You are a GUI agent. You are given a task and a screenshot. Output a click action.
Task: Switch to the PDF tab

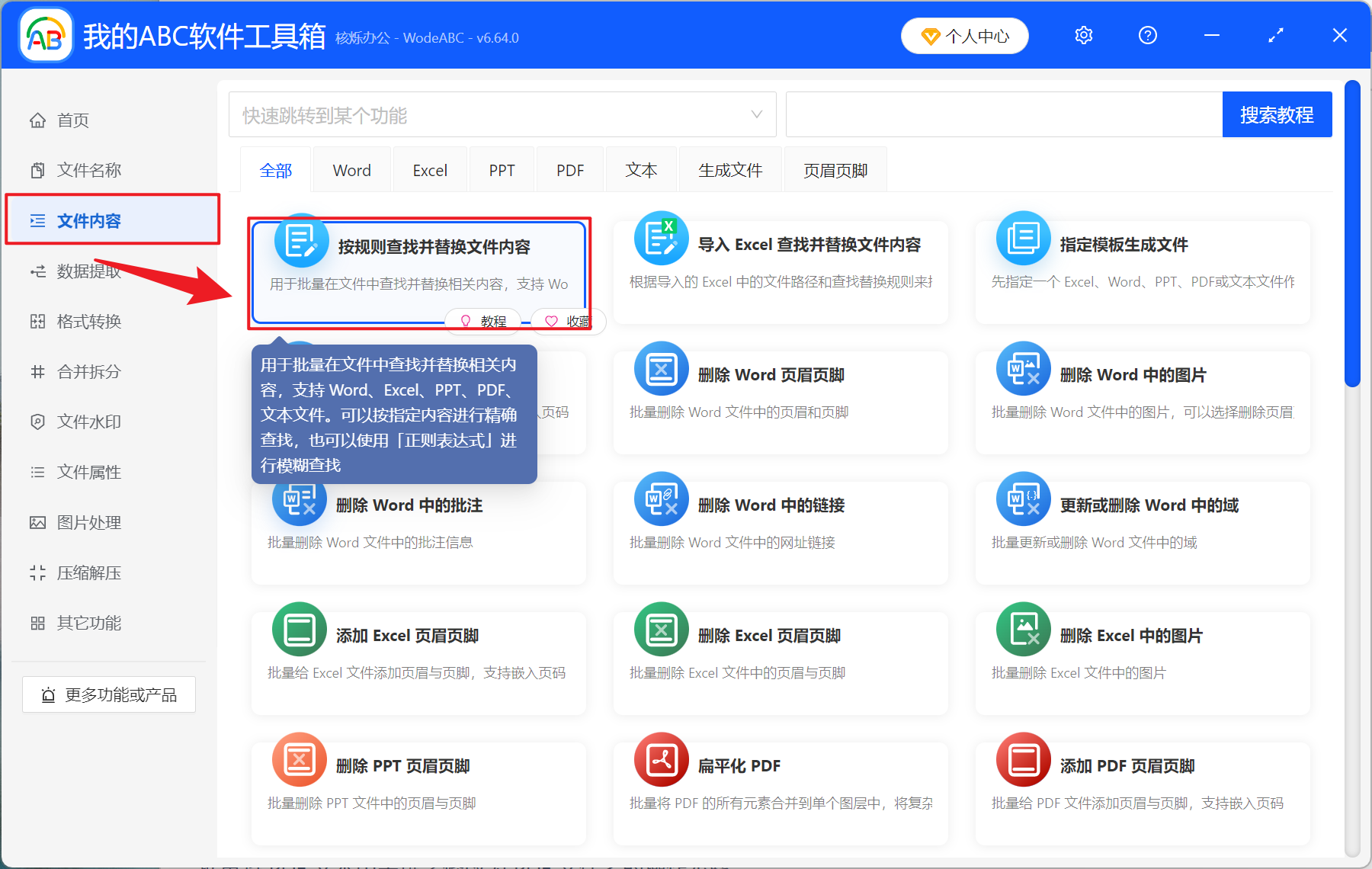569,169
